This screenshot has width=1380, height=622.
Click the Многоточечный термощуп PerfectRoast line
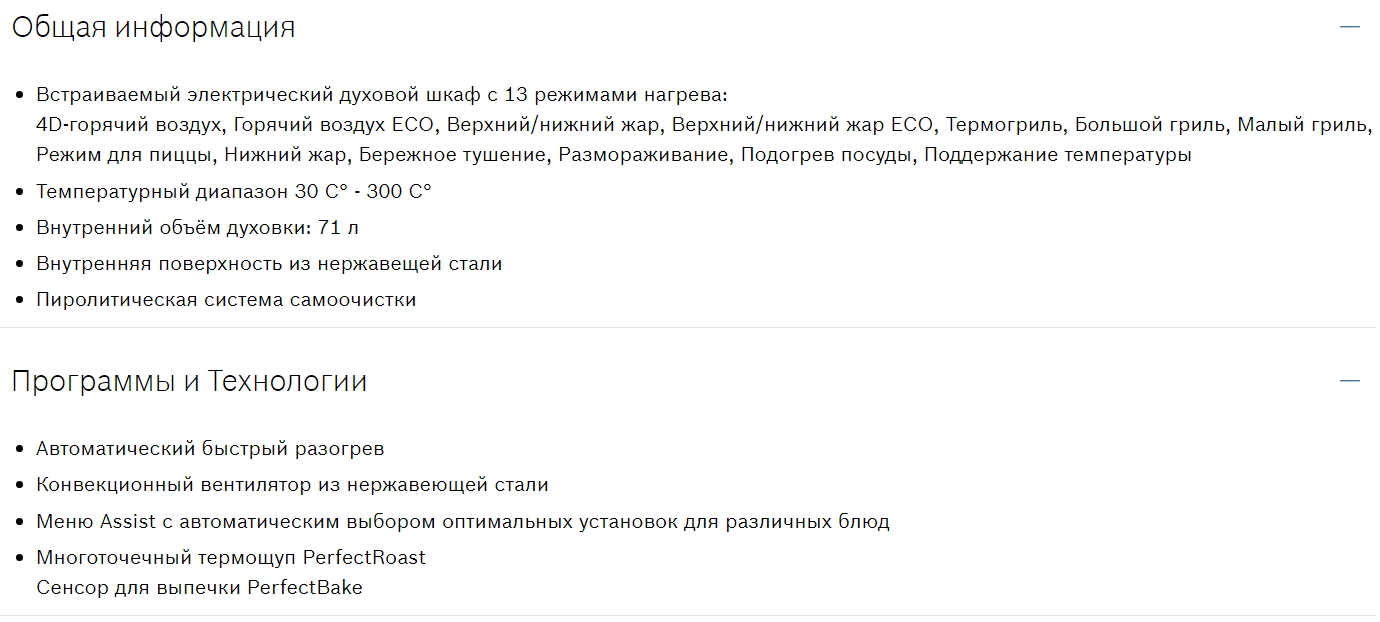(230, 557)
